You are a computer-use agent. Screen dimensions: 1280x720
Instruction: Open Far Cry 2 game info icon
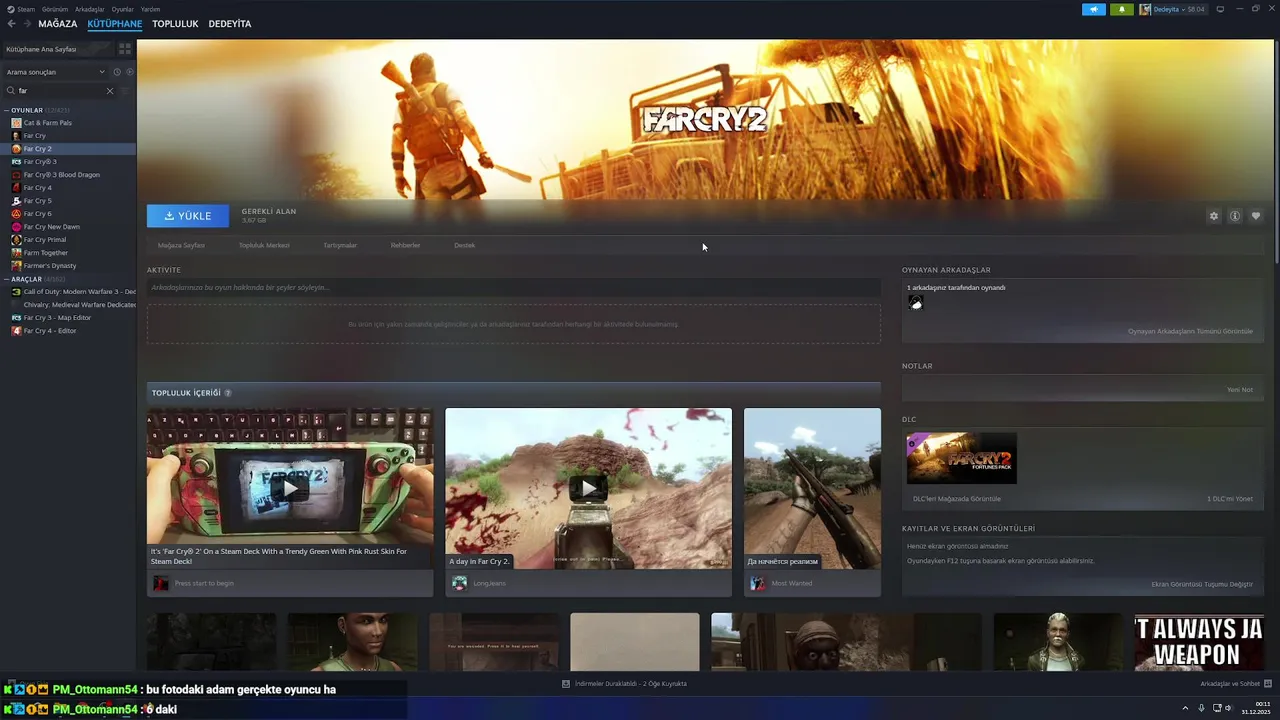tap(1235, 216)
